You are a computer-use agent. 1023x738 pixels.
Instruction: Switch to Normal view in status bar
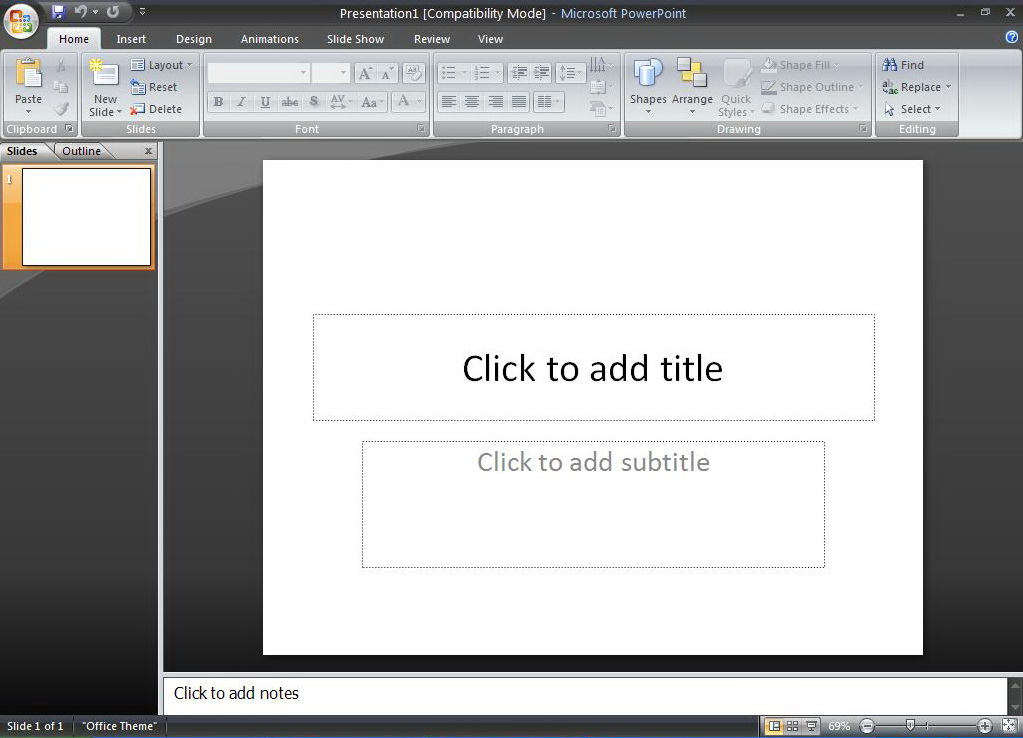(774, 726)
